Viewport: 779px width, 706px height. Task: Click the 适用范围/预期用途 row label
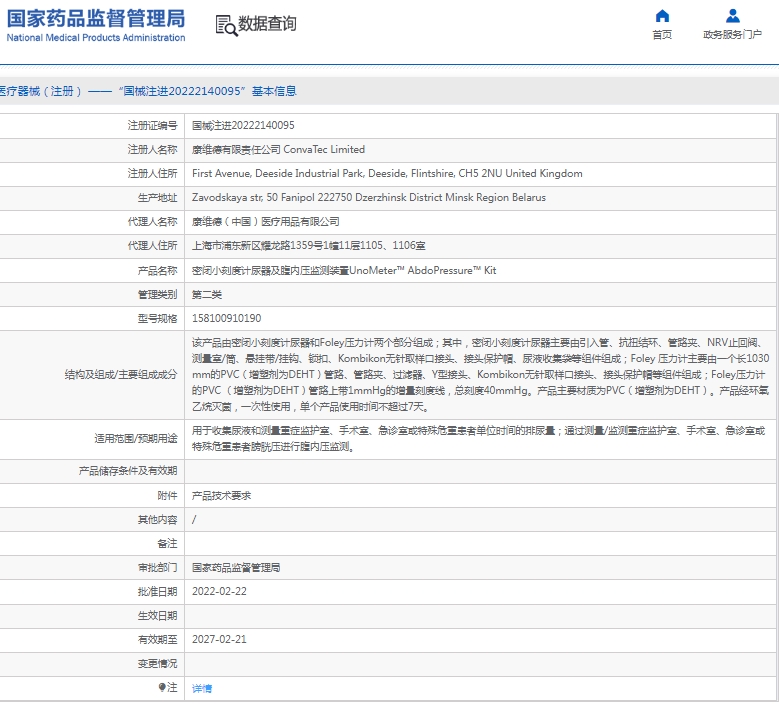[x=136, y=439]
